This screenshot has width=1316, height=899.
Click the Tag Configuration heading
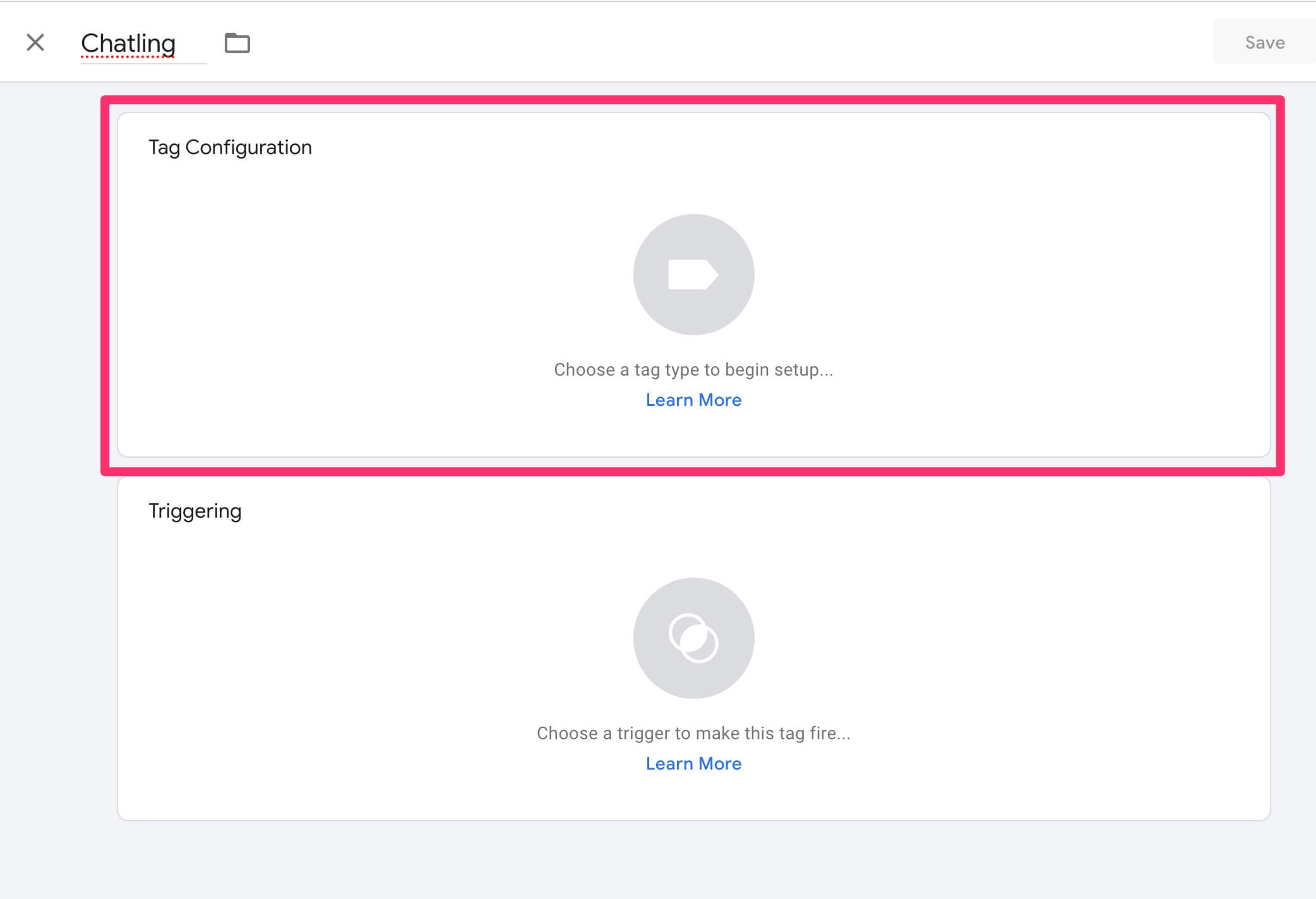230,148
